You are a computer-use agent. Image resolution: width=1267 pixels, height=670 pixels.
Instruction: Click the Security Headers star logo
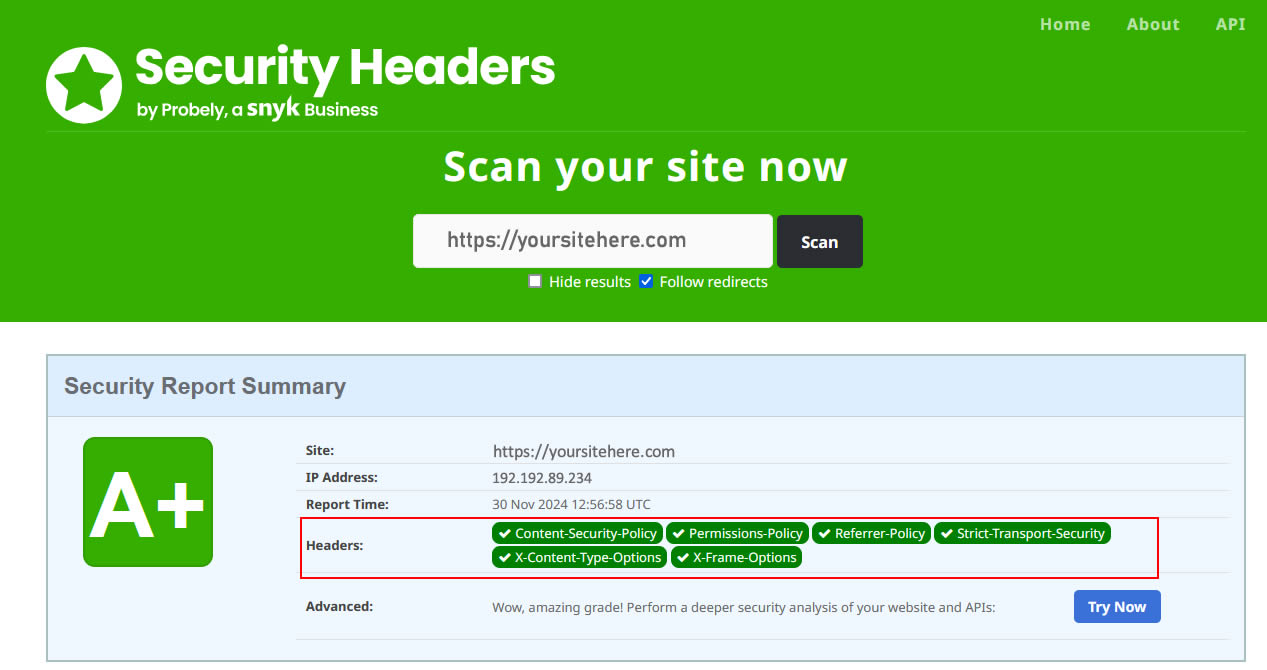[x=84, y=84]
